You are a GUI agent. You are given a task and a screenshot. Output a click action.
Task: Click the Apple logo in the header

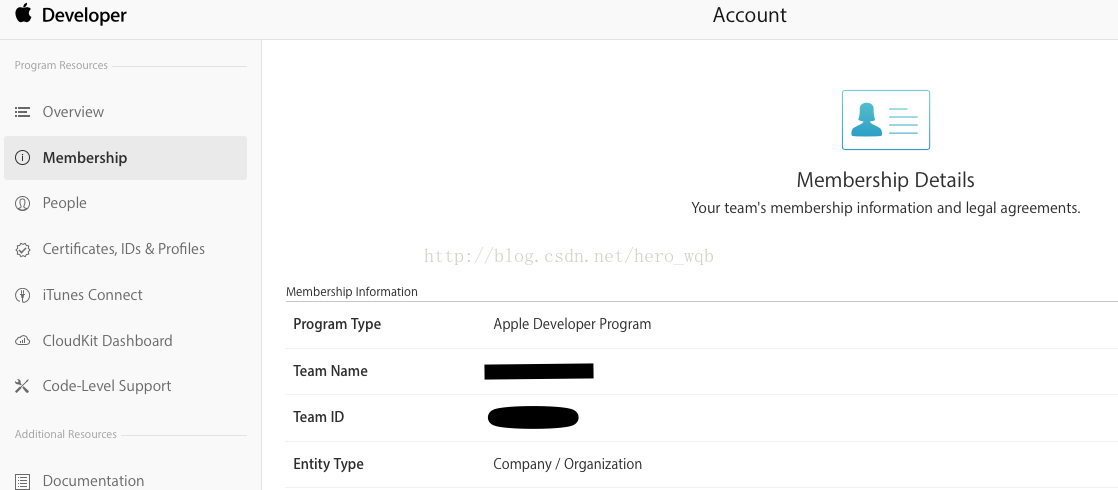coord(24,13)
